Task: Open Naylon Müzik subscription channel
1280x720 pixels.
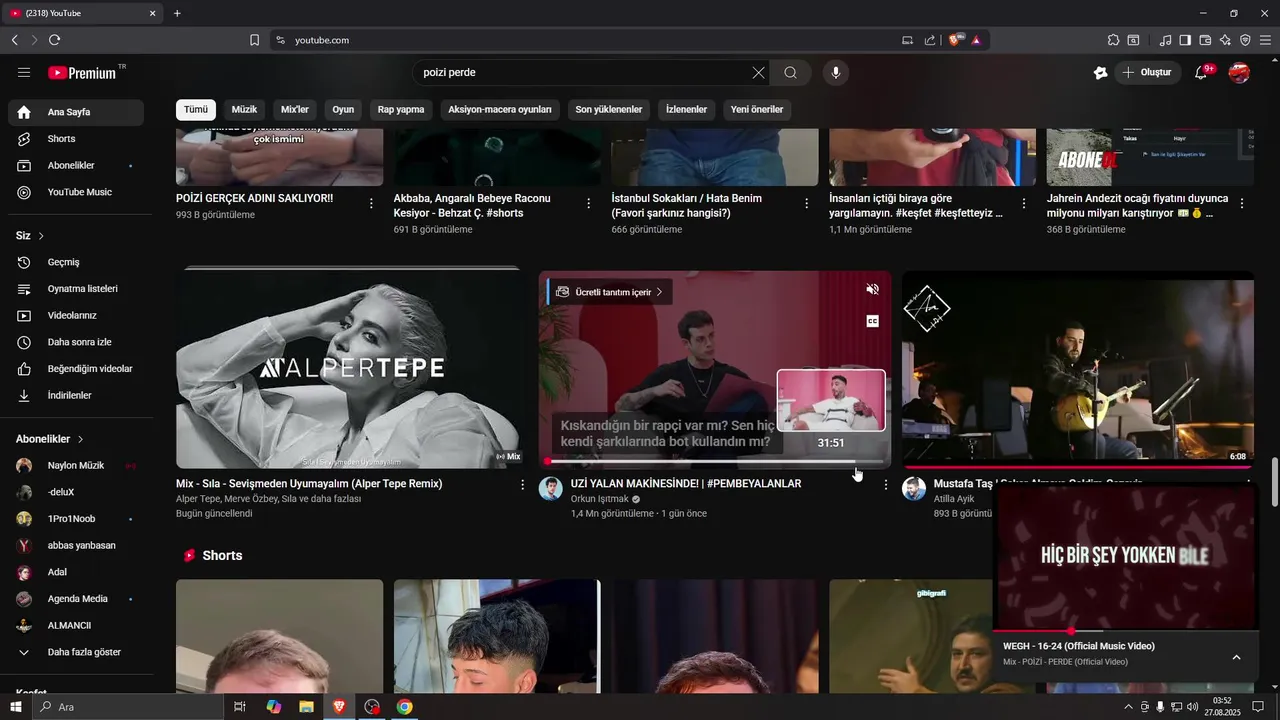Action: pyautogui.click(x=76, y=466)
